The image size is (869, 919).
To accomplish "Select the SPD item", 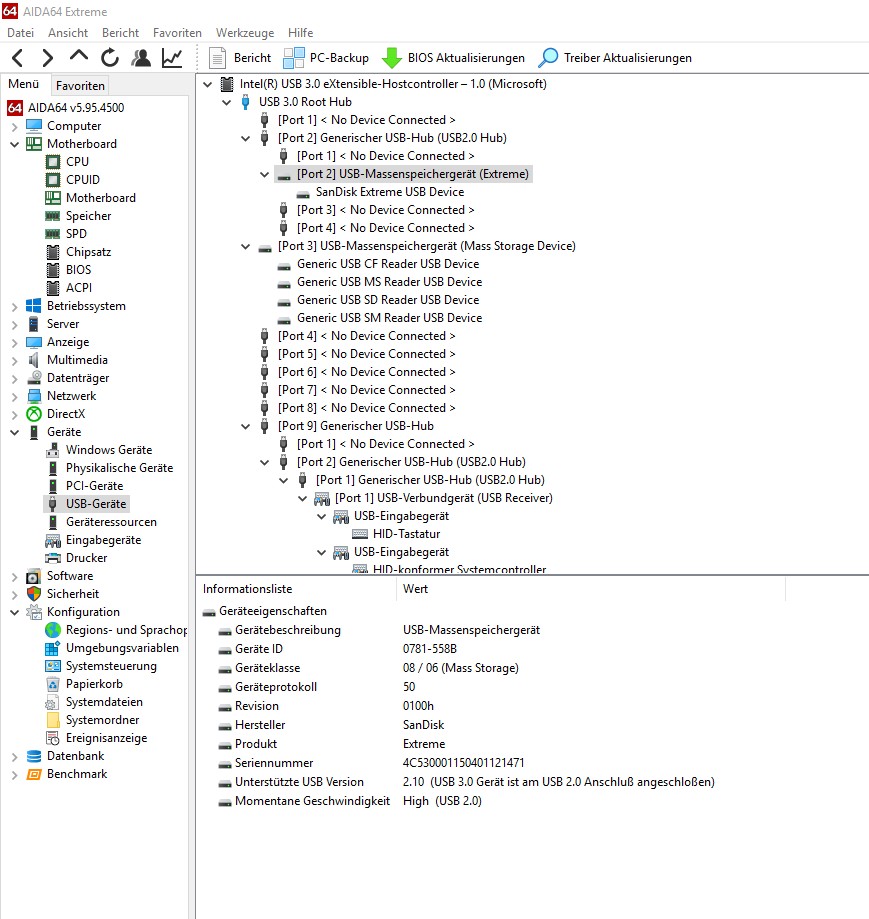I will coord(76,234).
